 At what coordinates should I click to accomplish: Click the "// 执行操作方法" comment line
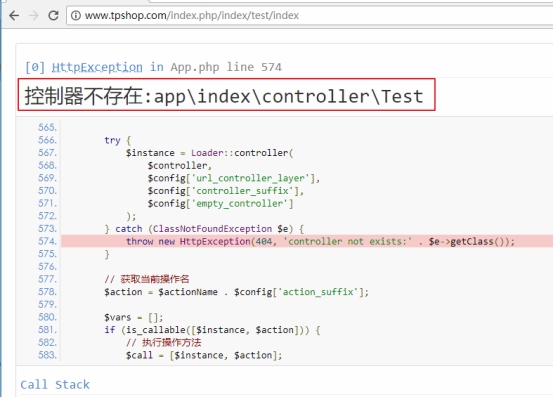point(164,343)
